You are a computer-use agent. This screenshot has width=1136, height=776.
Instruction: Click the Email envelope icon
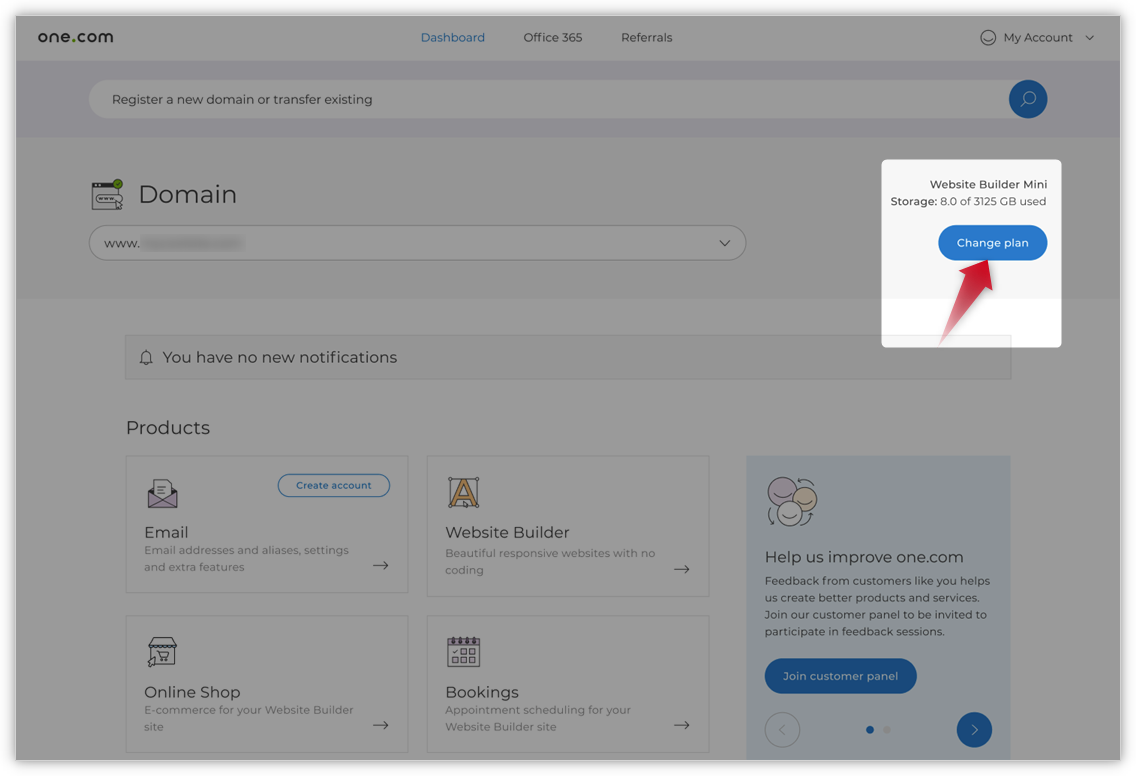[162, 493]
